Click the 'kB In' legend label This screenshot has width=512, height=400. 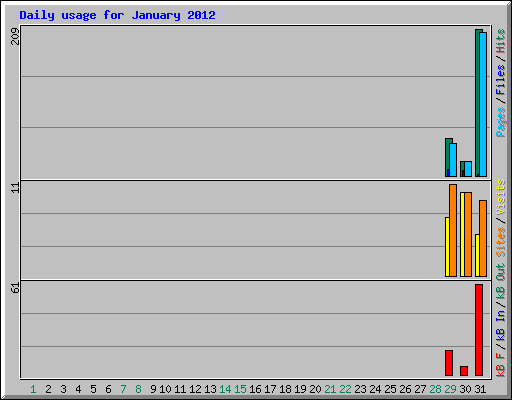pyautogui.click(x=501, y=326)
